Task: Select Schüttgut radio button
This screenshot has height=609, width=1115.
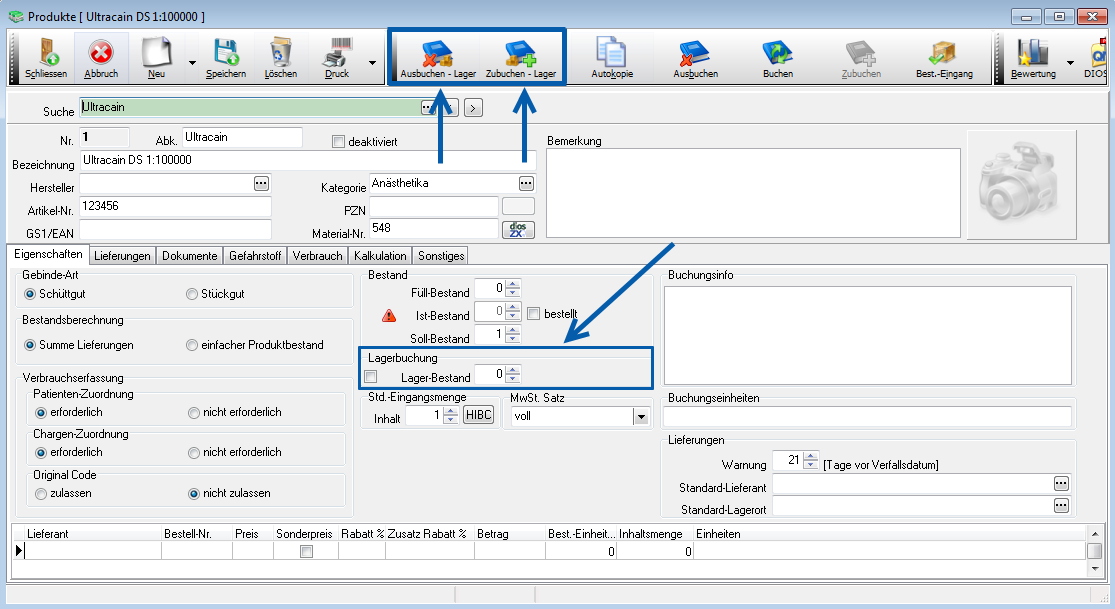Action: (x=30, y=294)
